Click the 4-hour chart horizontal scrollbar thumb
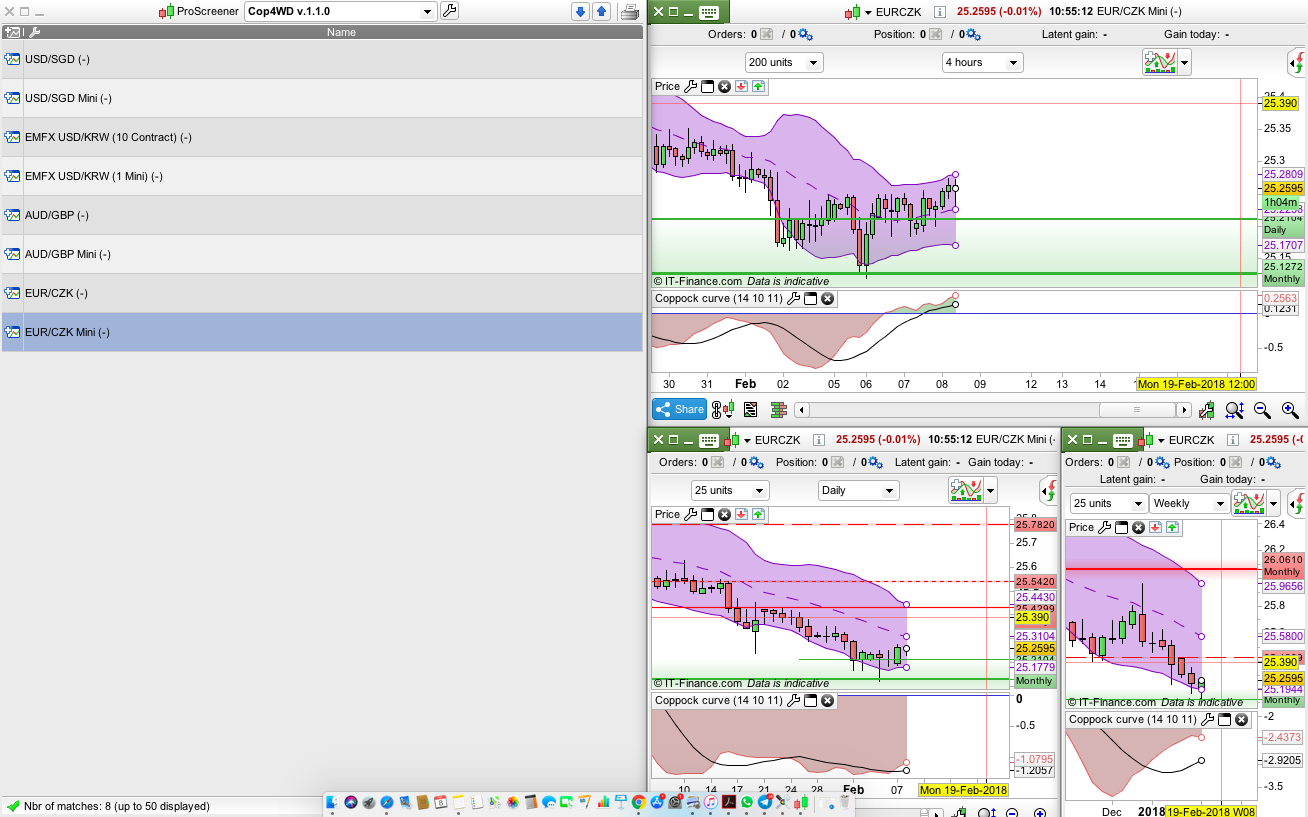The image size is (1308, 817). tap(1136, 410)
